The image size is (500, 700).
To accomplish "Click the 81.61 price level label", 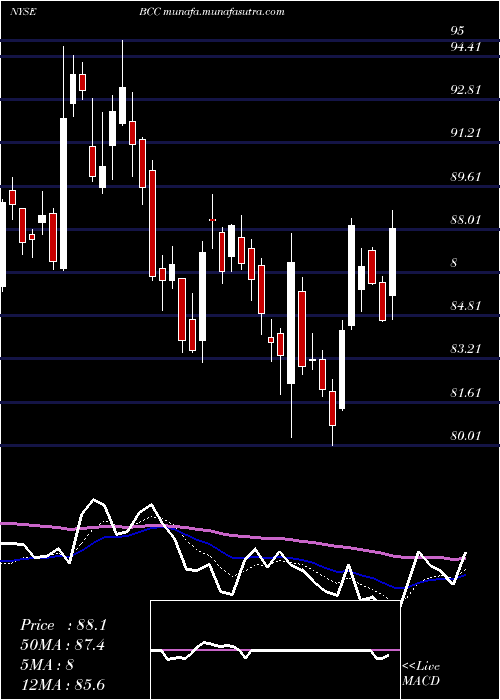I will tap(465, 392).
